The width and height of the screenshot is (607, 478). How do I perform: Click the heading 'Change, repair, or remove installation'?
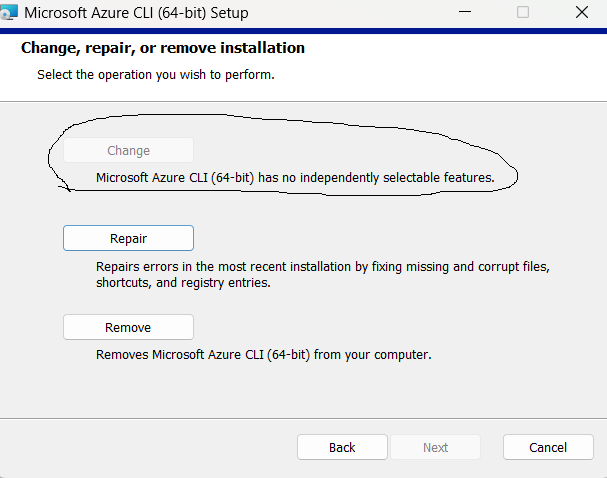click(x=163, y=48)
